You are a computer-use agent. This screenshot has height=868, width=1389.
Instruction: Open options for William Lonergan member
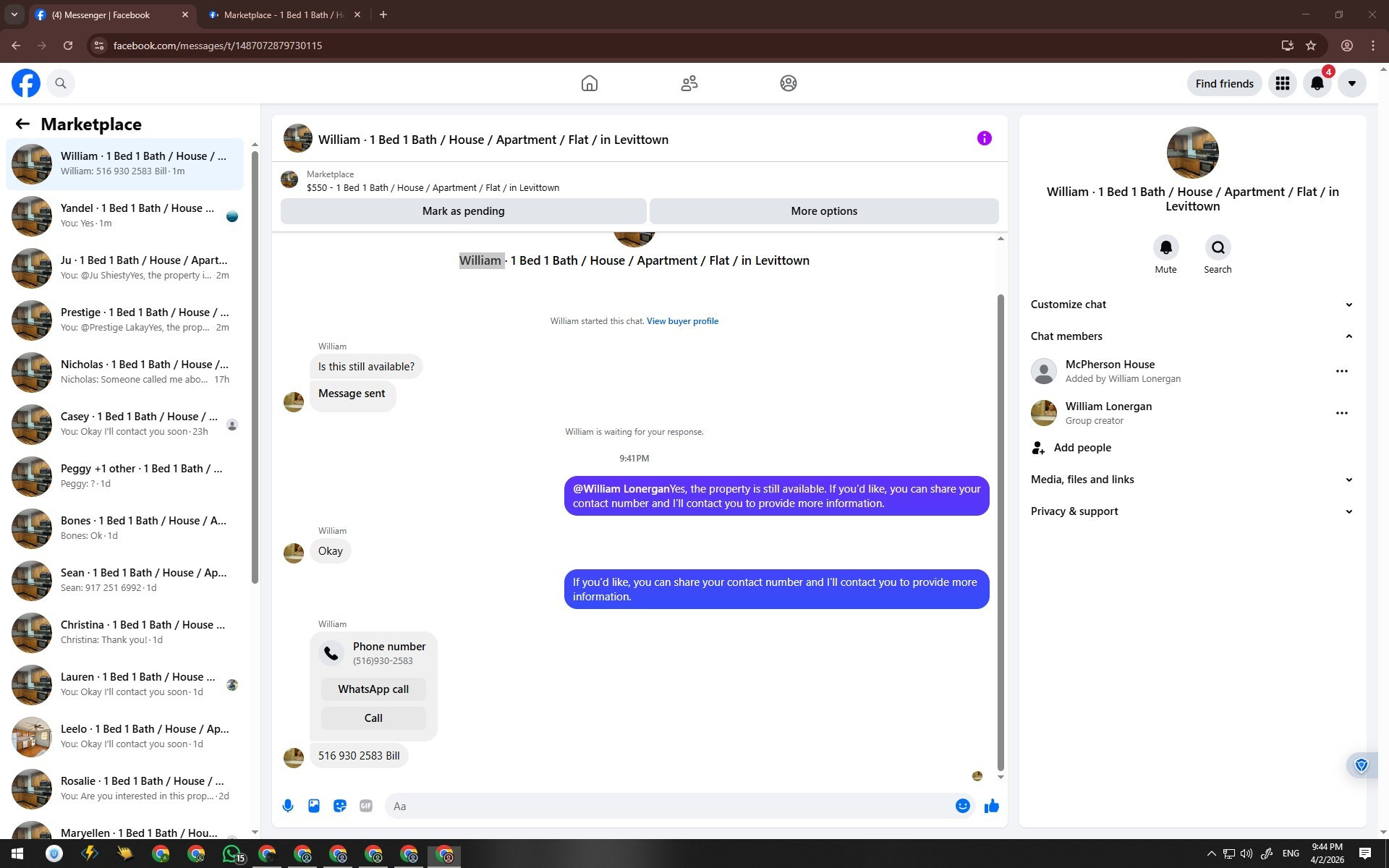click(1341, 413)
